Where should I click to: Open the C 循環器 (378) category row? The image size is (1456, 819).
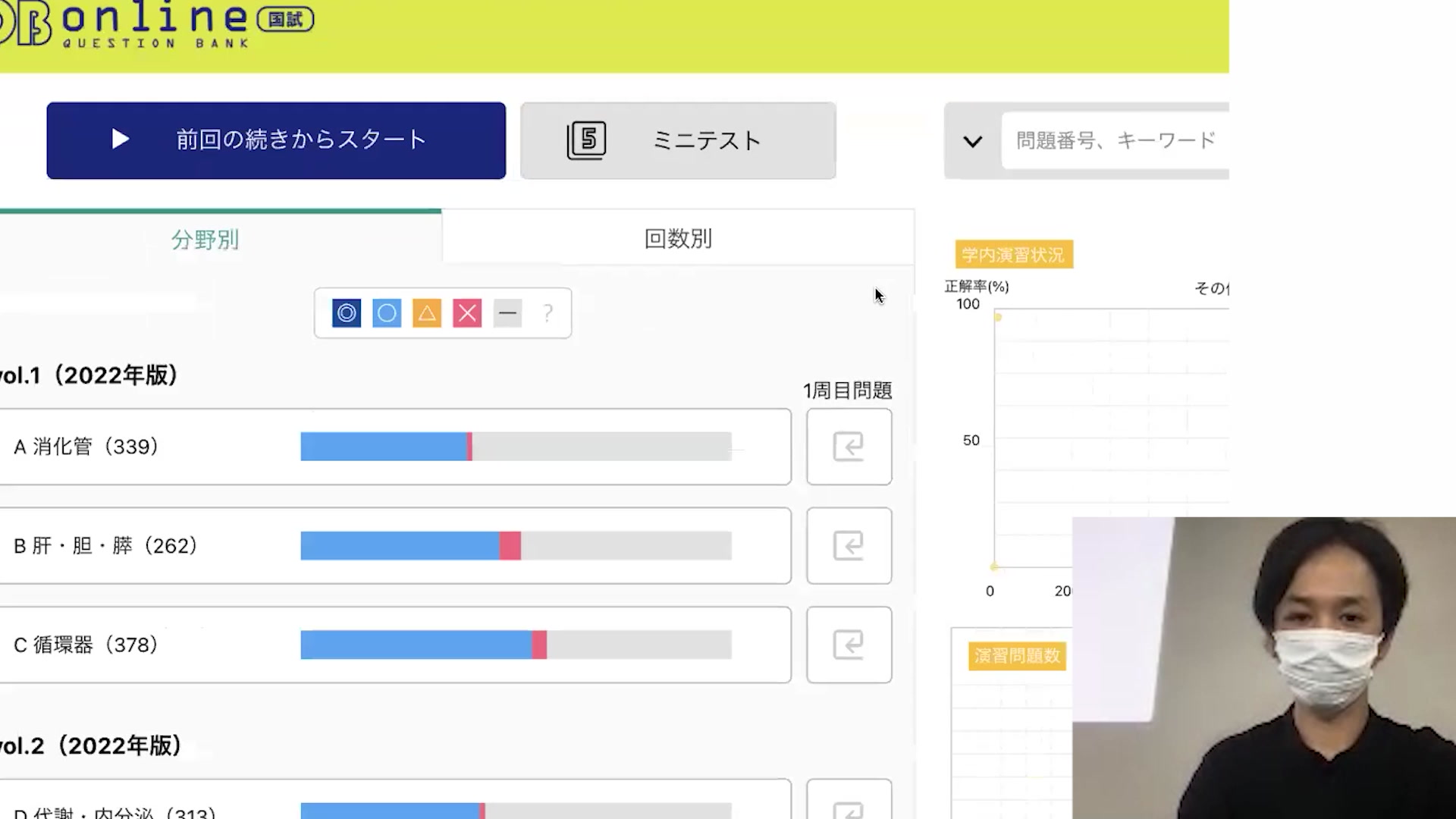pos(86,645)
